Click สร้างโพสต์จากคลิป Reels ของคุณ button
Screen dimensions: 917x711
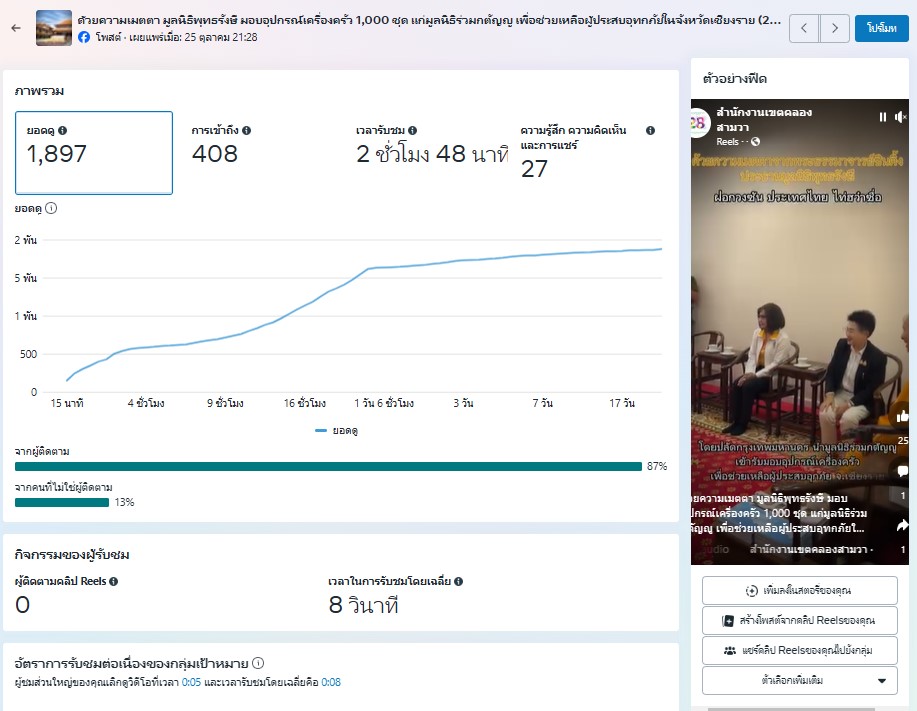click(x=798, y=620)
